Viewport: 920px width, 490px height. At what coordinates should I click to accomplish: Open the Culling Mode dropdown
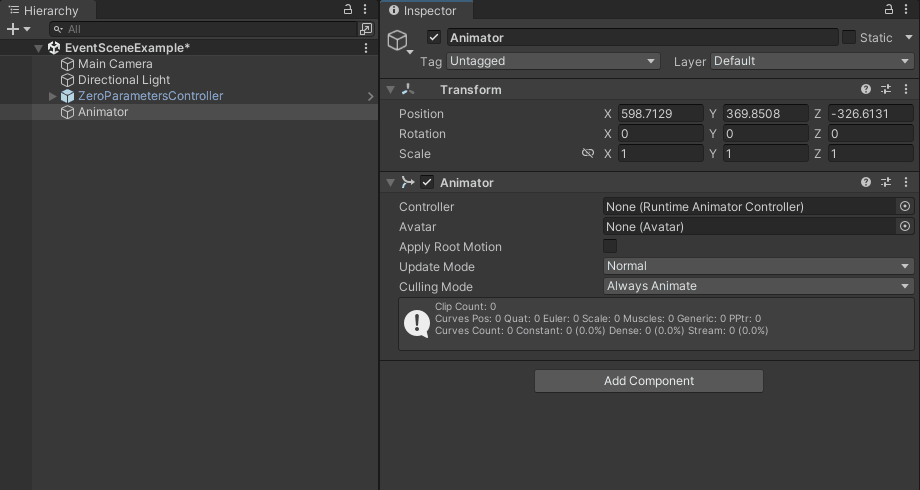758,286
